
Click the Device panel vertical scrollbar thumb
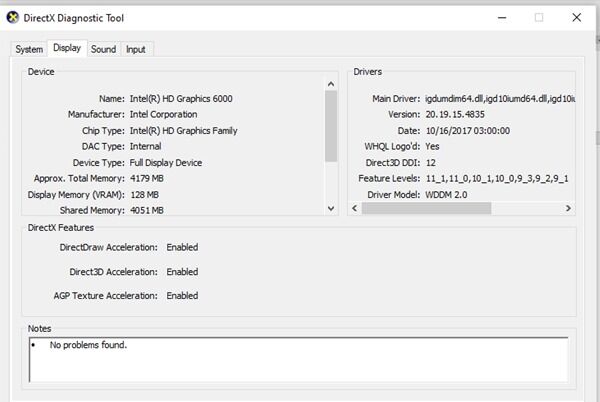point(331,126)
